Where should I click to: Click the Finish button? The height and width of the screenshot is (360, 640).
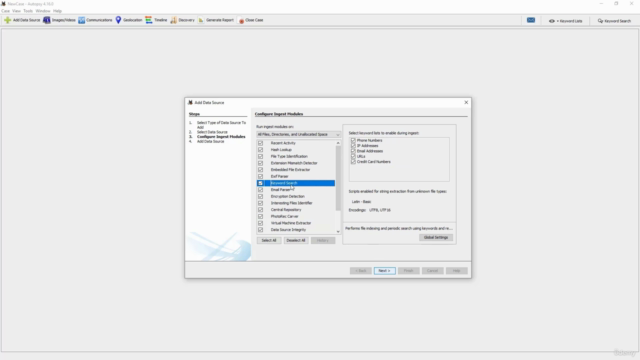409,271
